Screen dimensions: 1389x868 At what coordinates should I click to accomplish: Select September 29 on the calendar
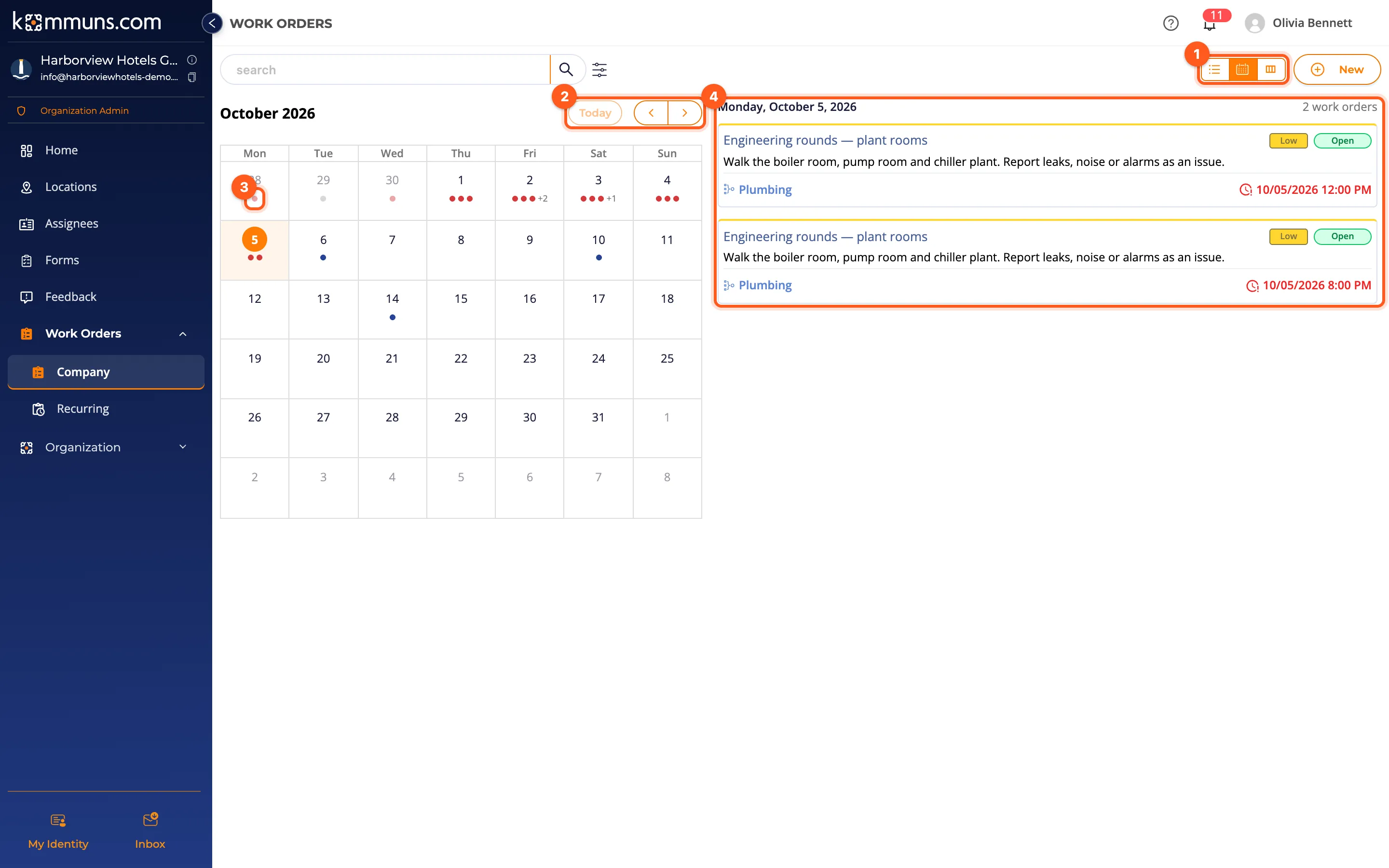323,190
